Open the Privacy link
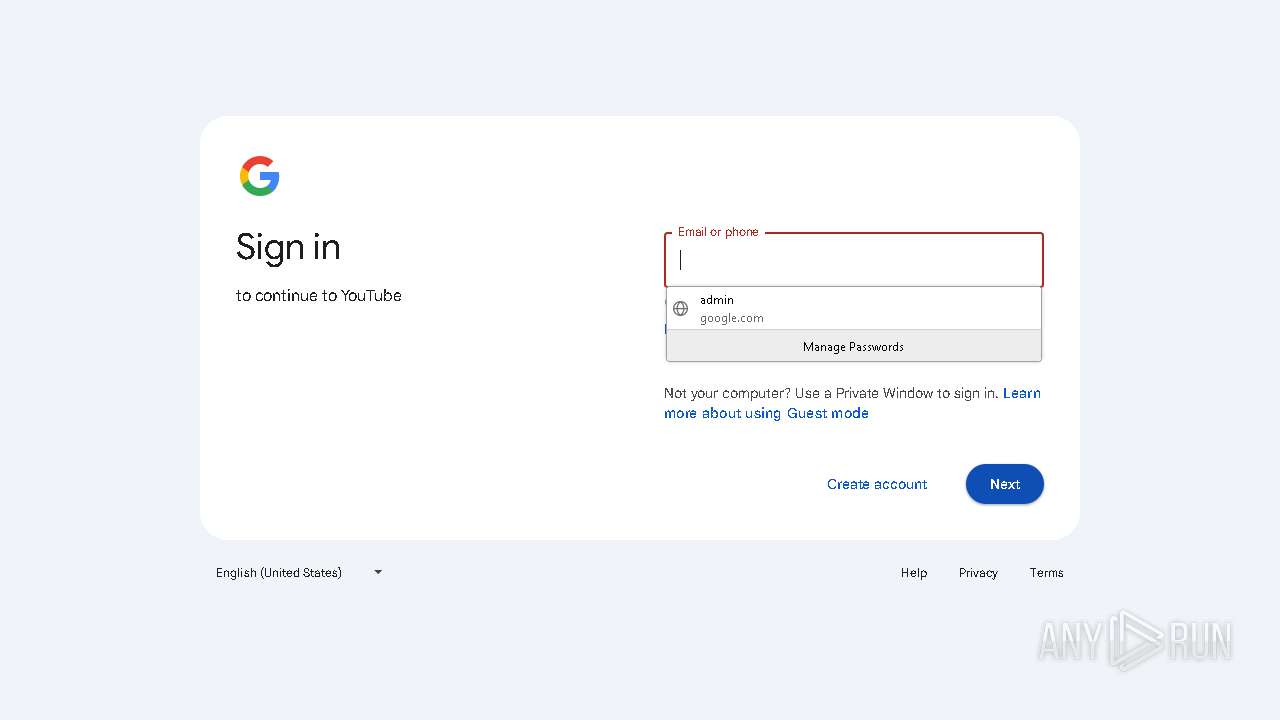Screen dimensions: 1280x720 pos(978,573)
